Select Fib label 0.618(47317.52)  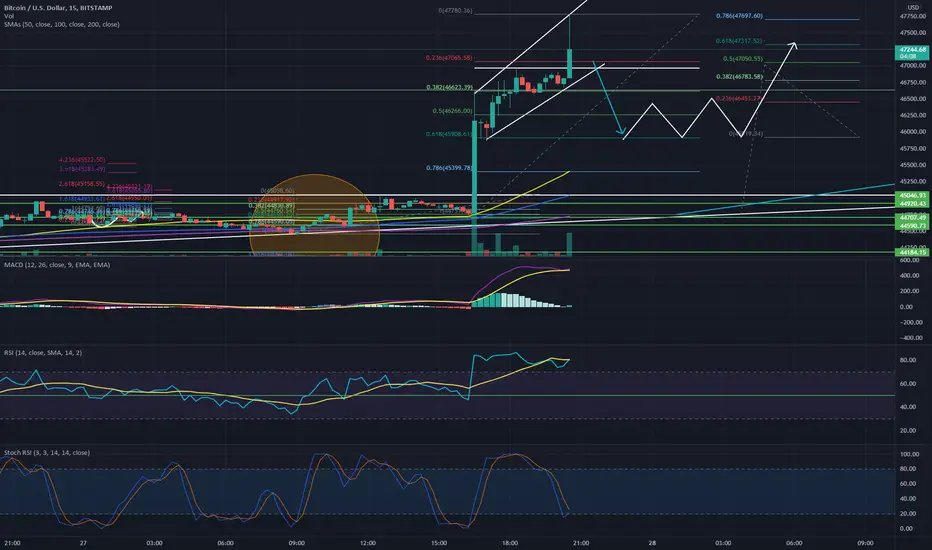click(739, 41)
